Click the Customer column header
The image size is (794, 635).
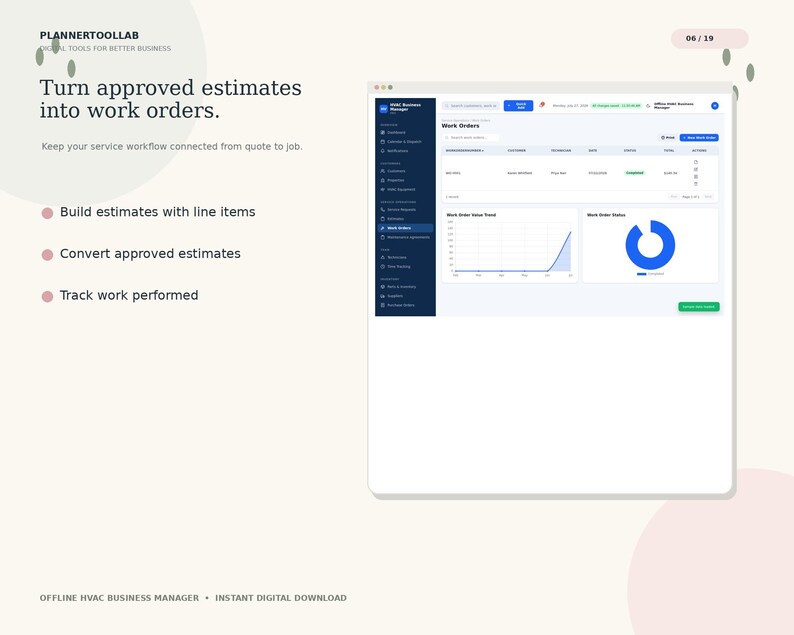pyautogui.click(x=517, y=150)
